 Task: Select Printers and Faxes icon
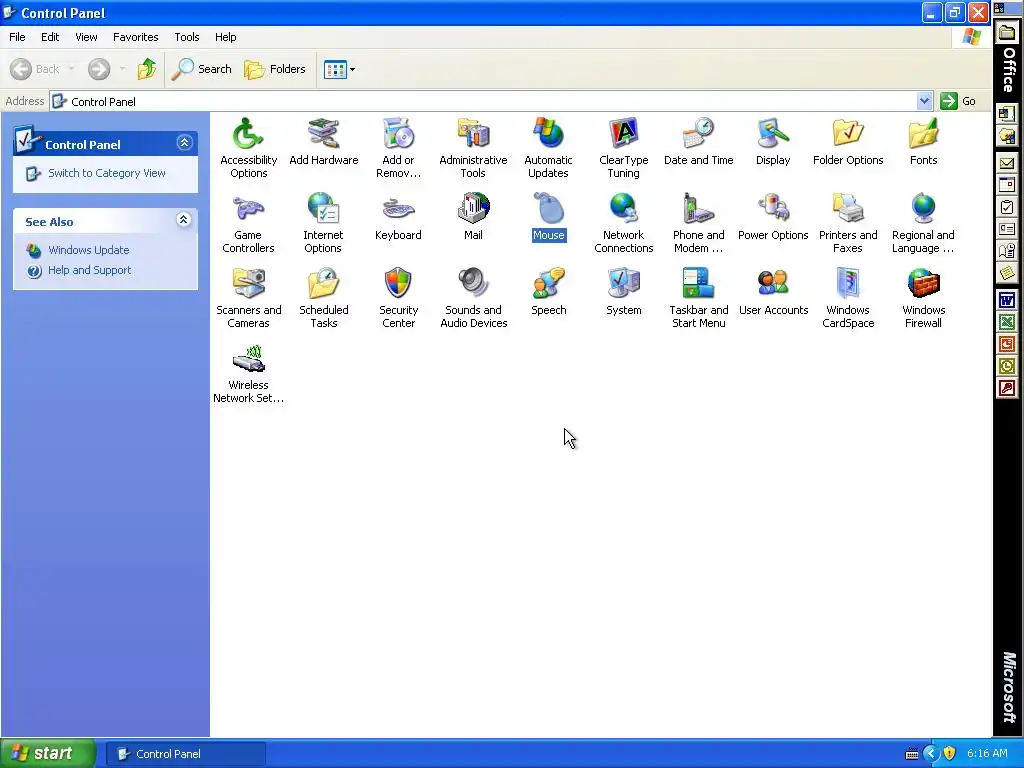(848, 209)
